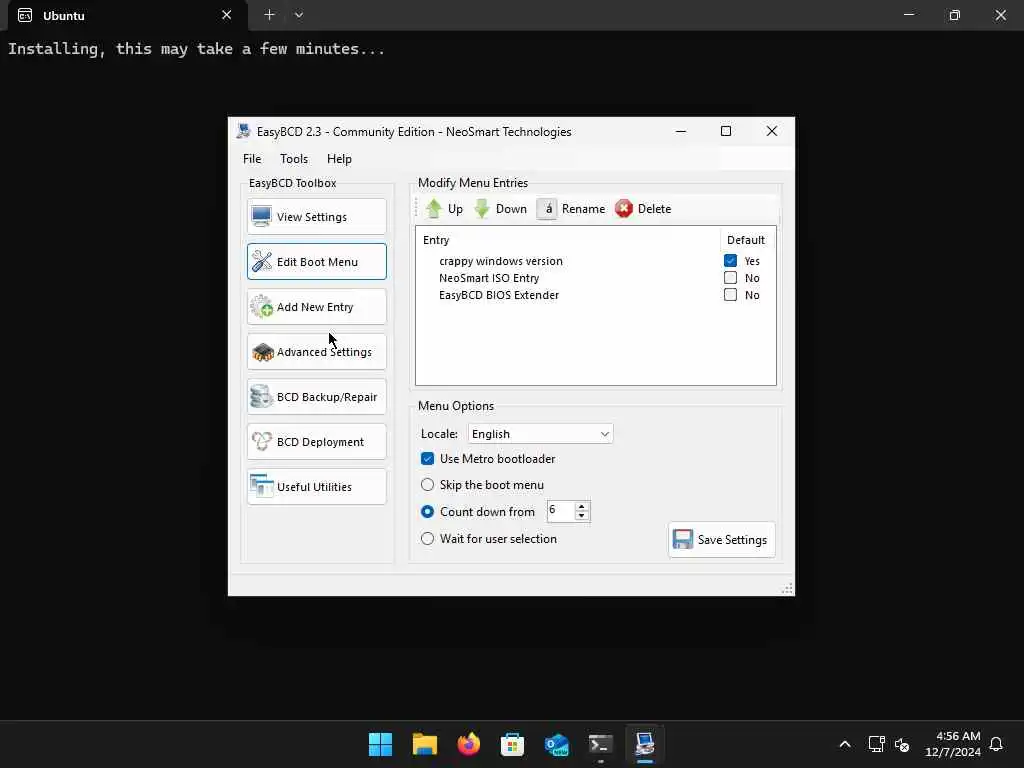The width and height of the screenshot is (1024, 768).
Task: Open a new terminal tab
Action: [269, 14]
